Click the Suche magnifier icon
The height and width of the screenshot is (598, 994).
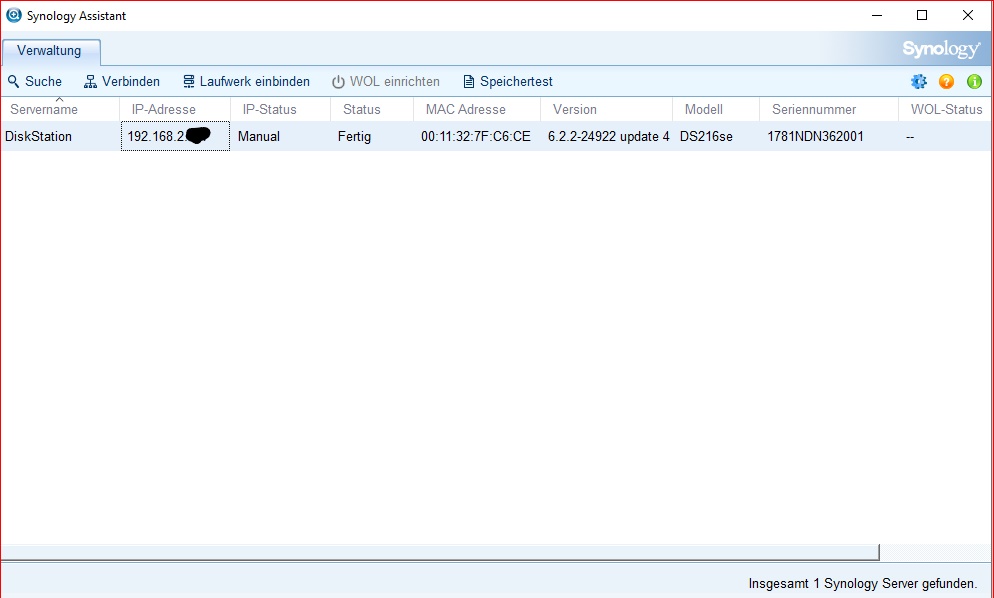[13, 82]
